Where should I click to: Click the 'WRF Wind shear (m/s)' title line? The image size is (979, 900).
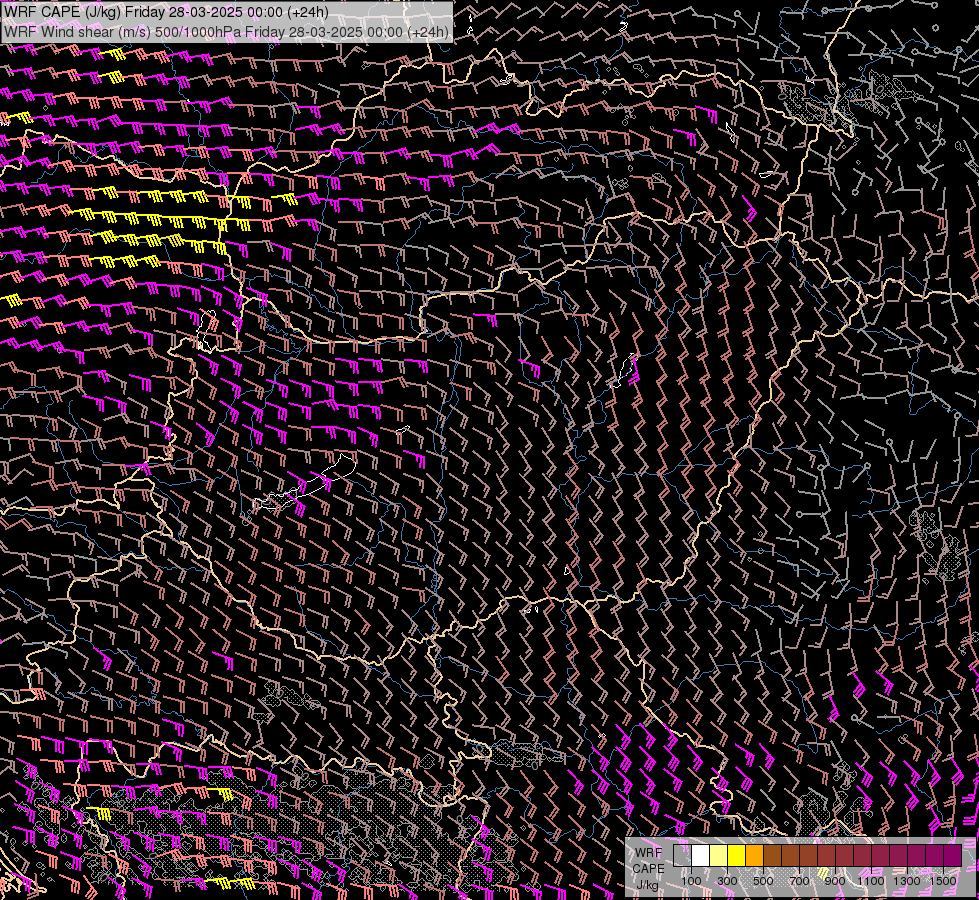pyautogui.click(x=226, y=32)
